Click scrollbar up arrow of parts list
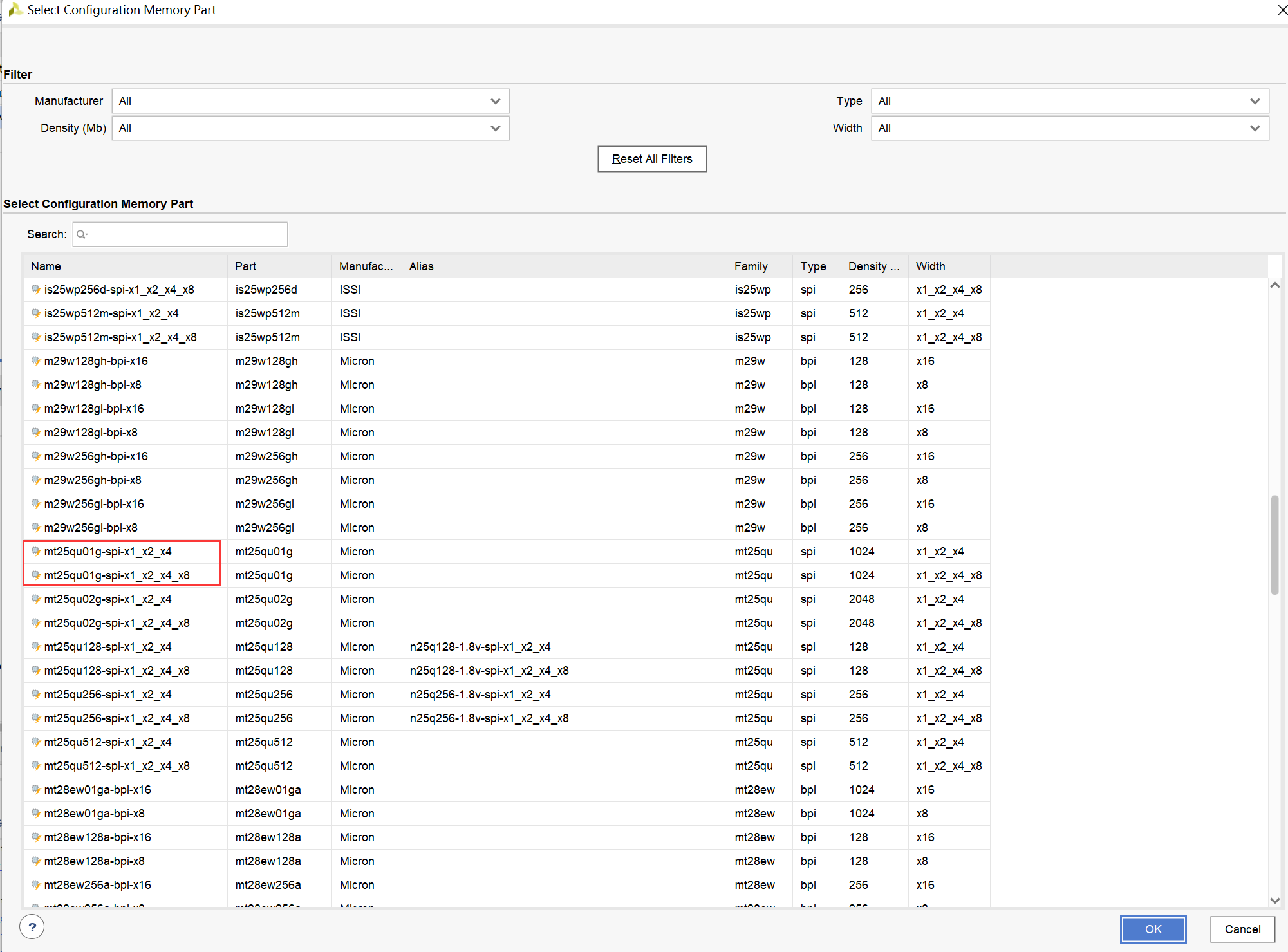Screen dimensions: 1288x952 click(x=1274, y=285)
